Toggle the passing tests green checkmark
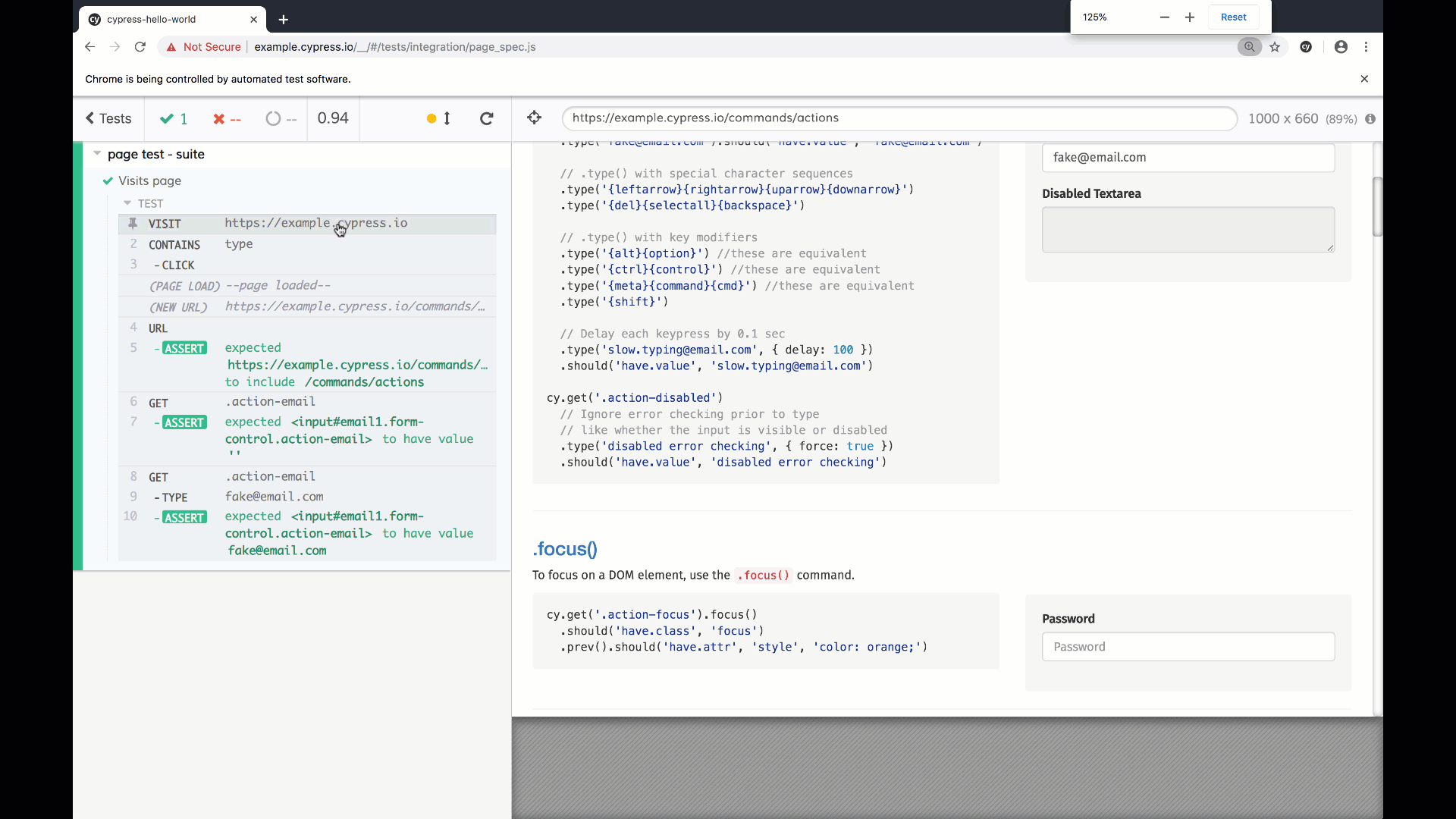 click(166, 118)
